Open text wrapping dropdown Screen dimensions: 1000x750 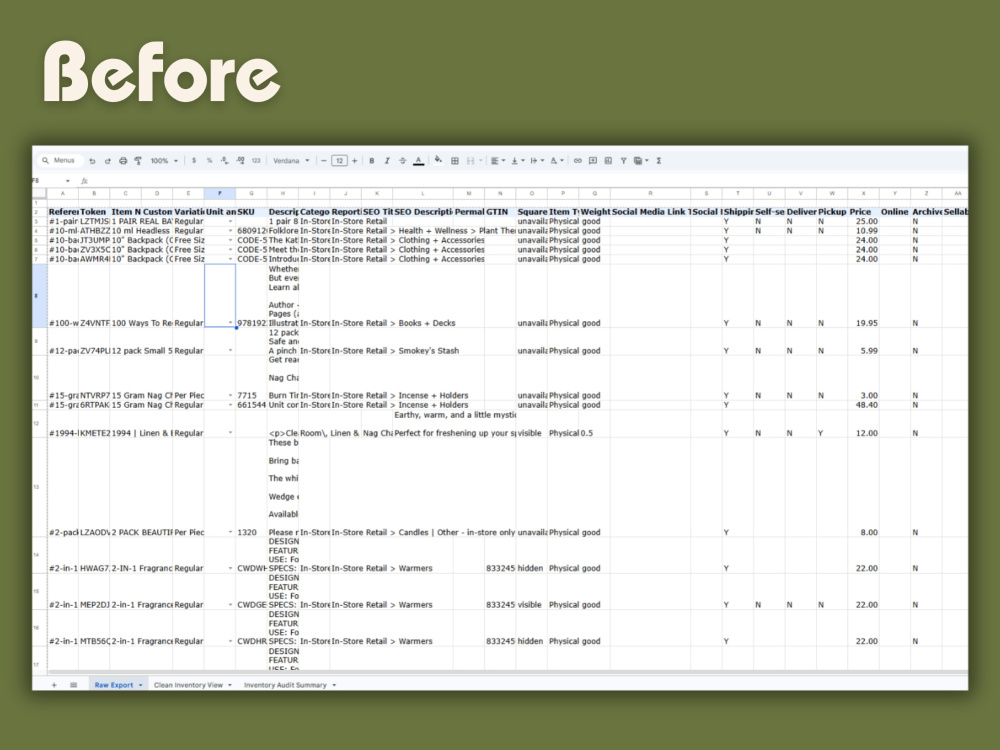point(537,161)
